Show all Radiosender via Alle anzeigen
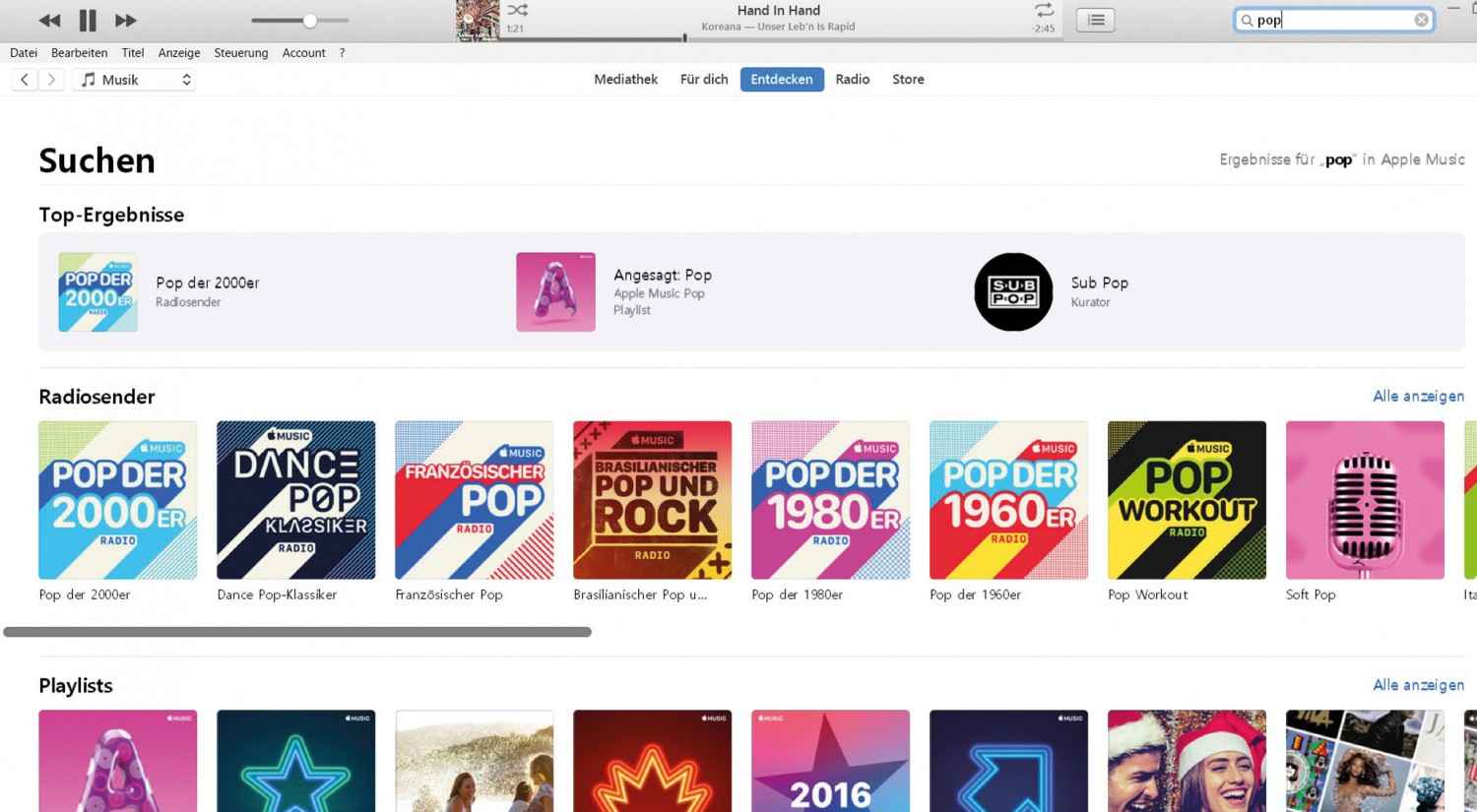The width and height of the screenshot is (1477, 812). tap(1418, 397)
